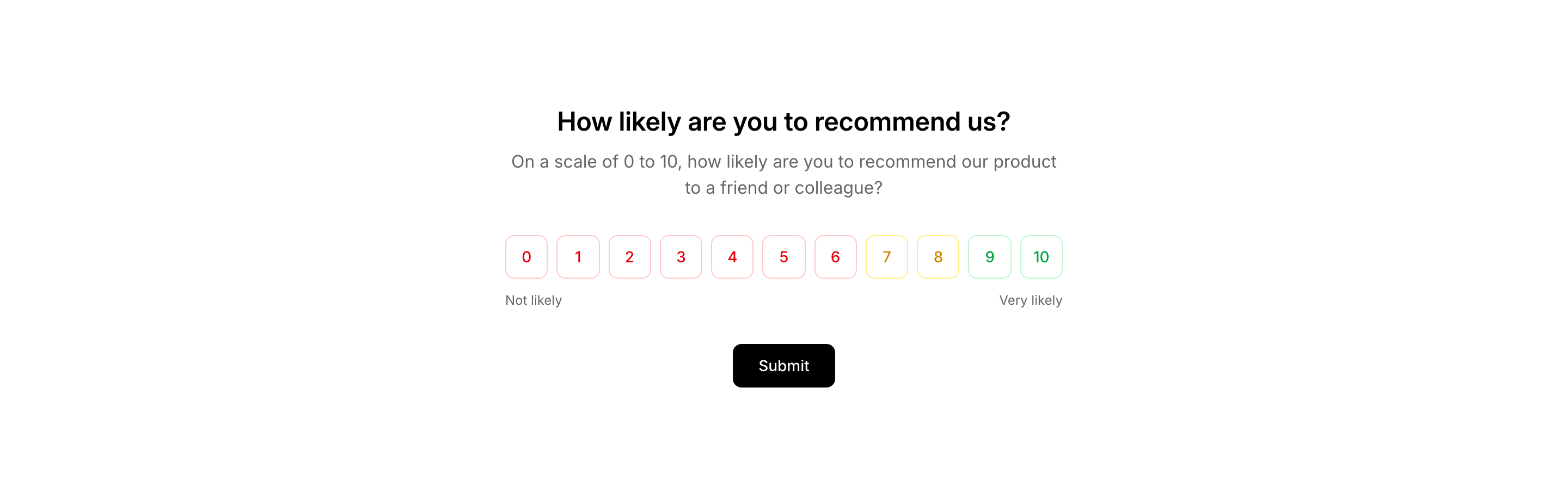Choose score 1 button
This screenshot has width=1568, height=492.
point(578,257)
